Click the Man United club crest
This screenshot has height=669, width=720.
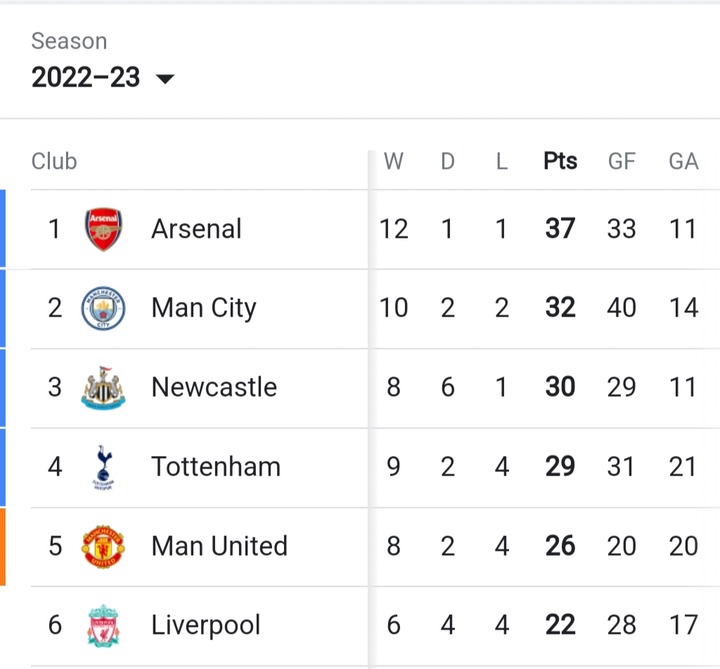[x=103, y=546]
